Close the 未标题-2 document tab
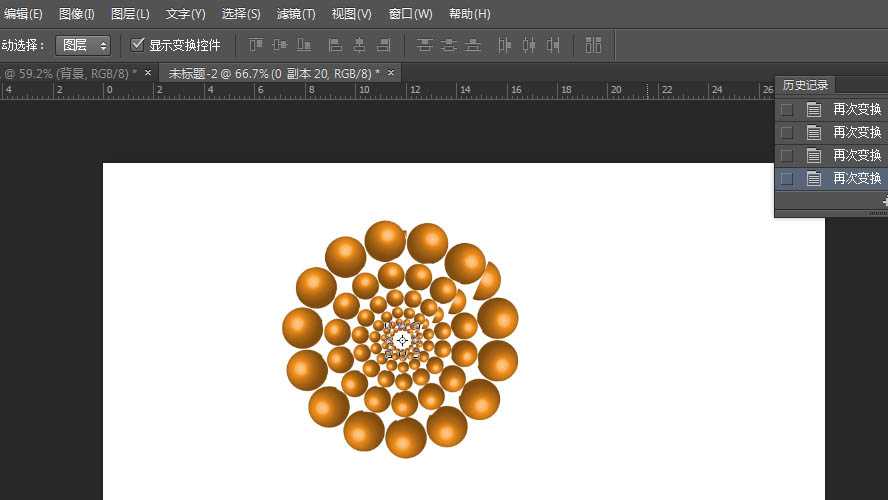This screenshot has height=500, width=888. 390,73
